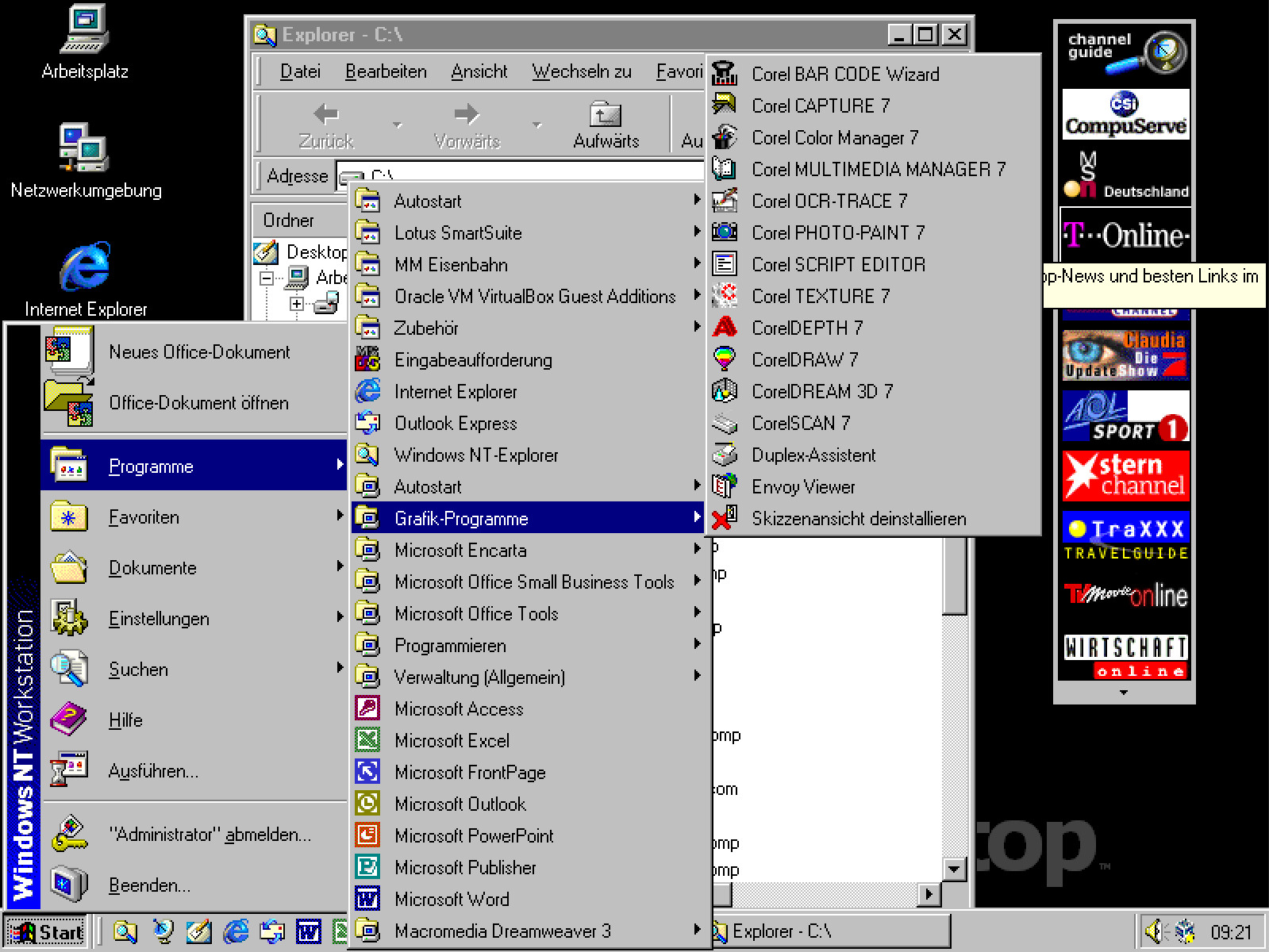Click the volume speaker tray icon

1154,931
